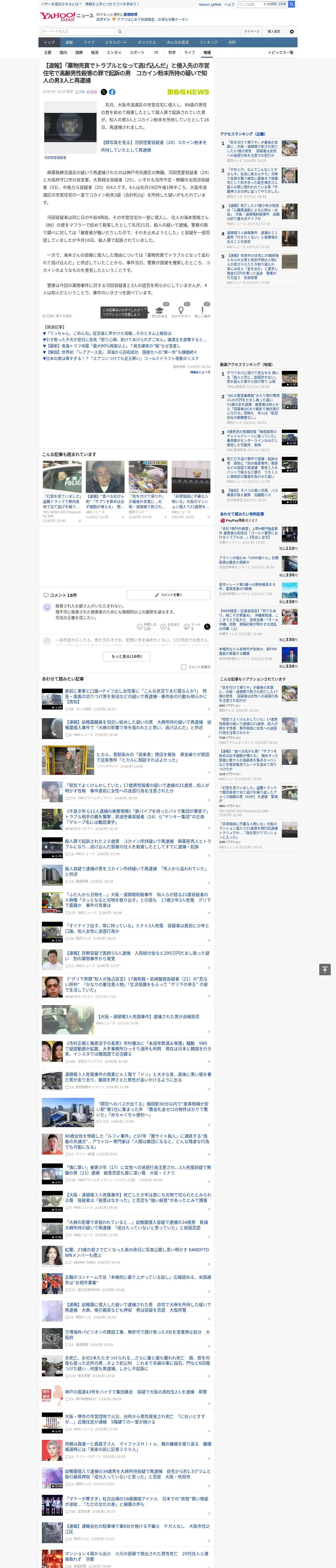Open the POLICE car recommended article thumbnail

(62, 477)
